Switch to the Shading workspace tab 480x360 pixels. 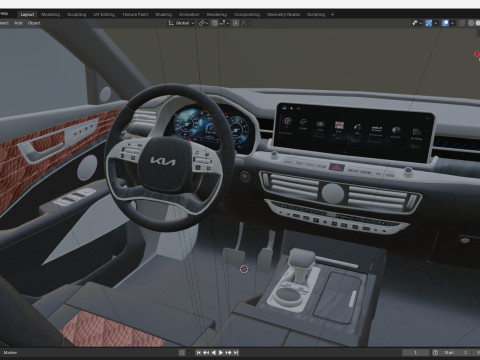point(163,15)
